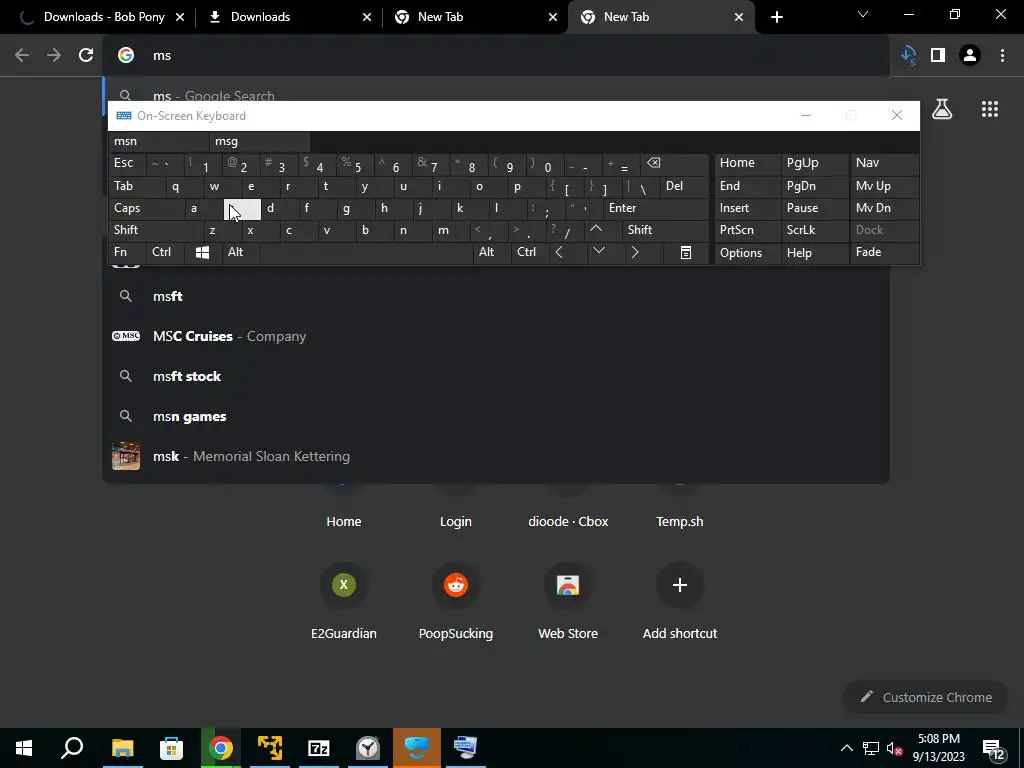Tap the PrtScn key
Screen dimensions: 1024x768
tap(748, 230)
